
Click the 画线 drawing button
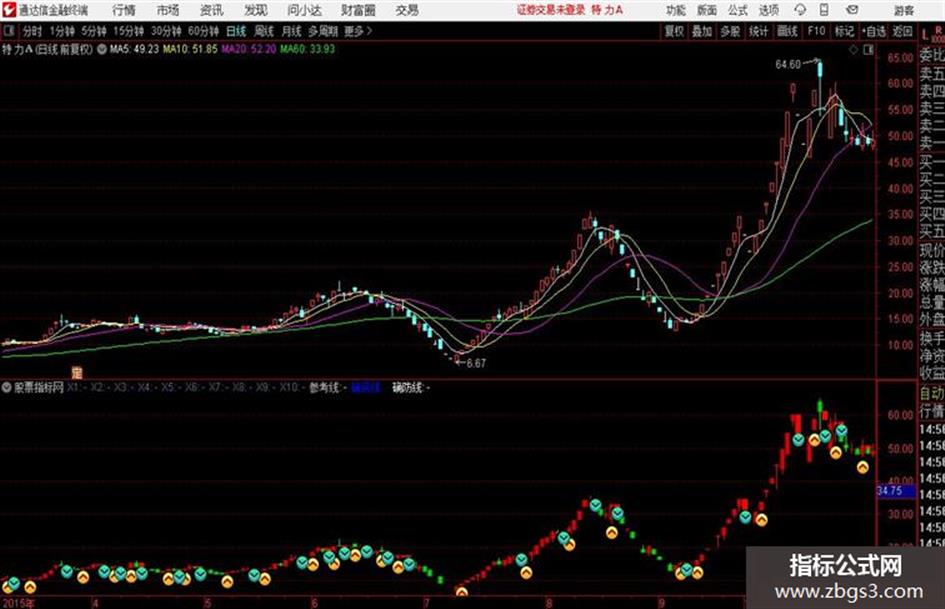point(787,31)
